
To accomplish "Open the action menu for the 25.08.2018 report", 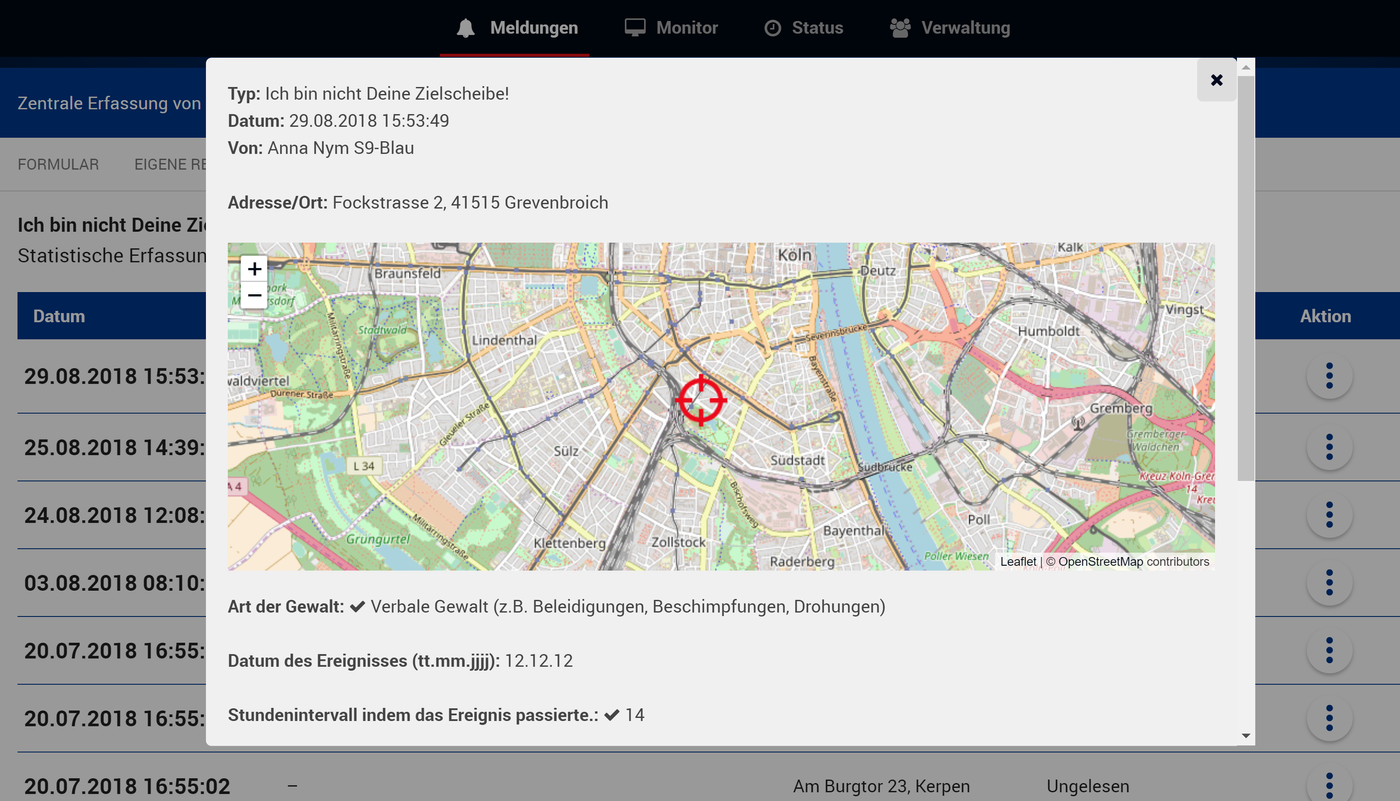I will [1329, 447].
